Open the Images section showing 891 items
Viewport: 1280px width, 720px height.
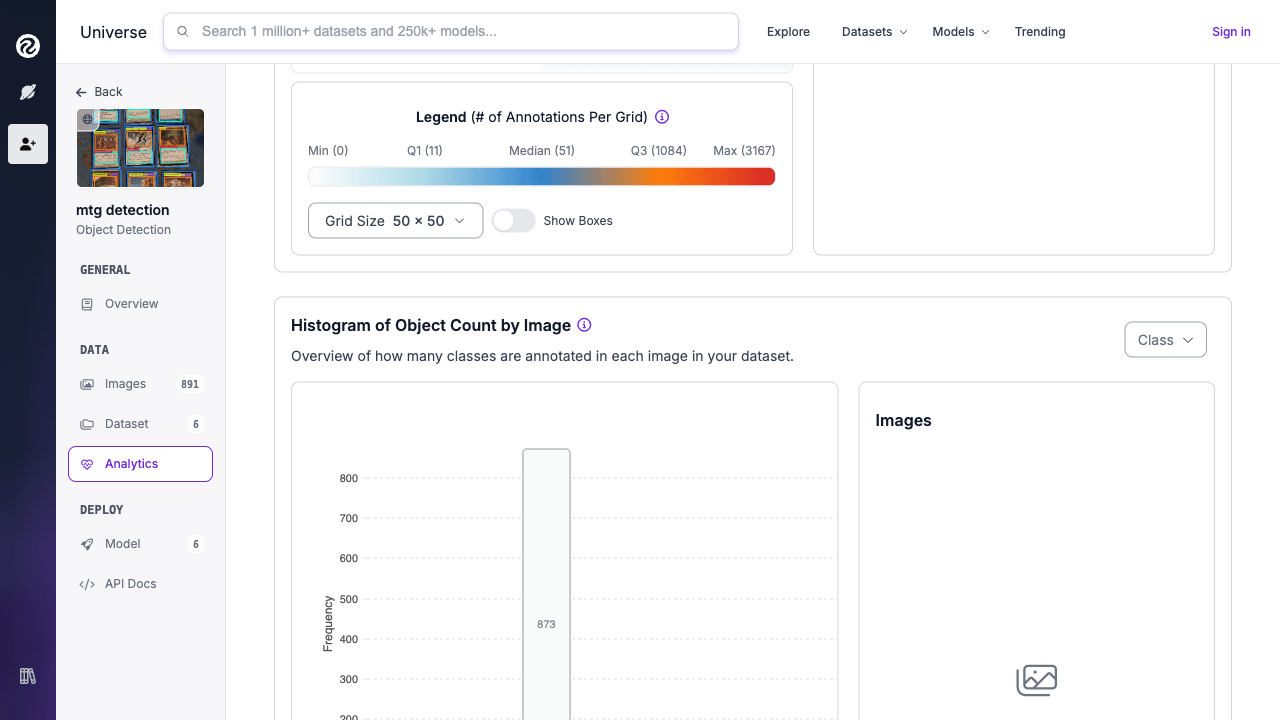[125, 383]
